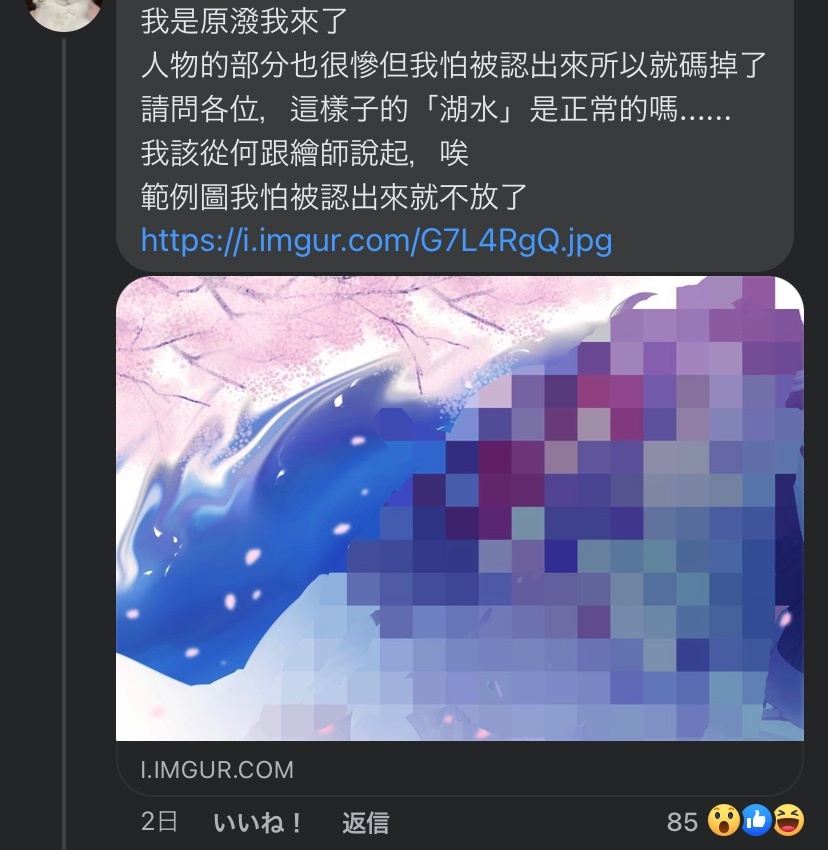Screen dimensions: 828x850
Task: Click the line 範例圖我怕被認出來就不放了
Action: (x=334, y=196)
